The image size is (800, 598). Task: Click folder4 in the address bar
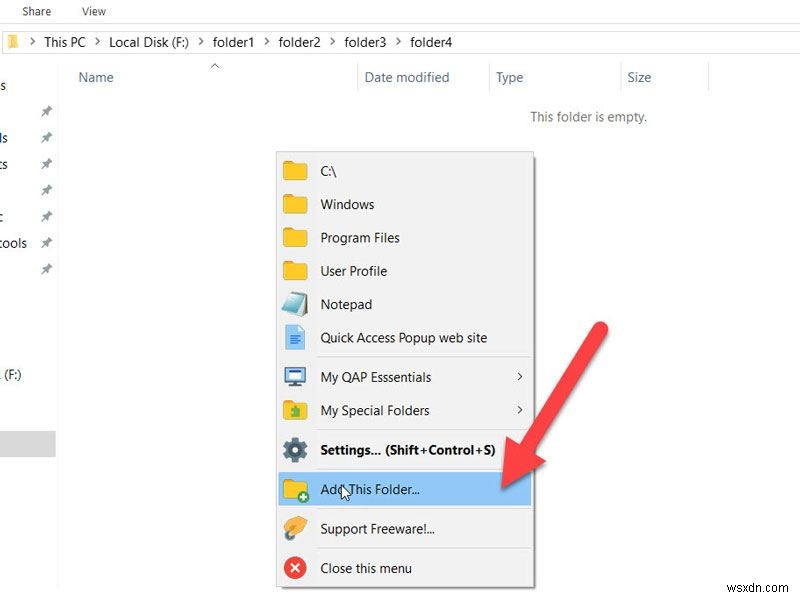(431, 42)
